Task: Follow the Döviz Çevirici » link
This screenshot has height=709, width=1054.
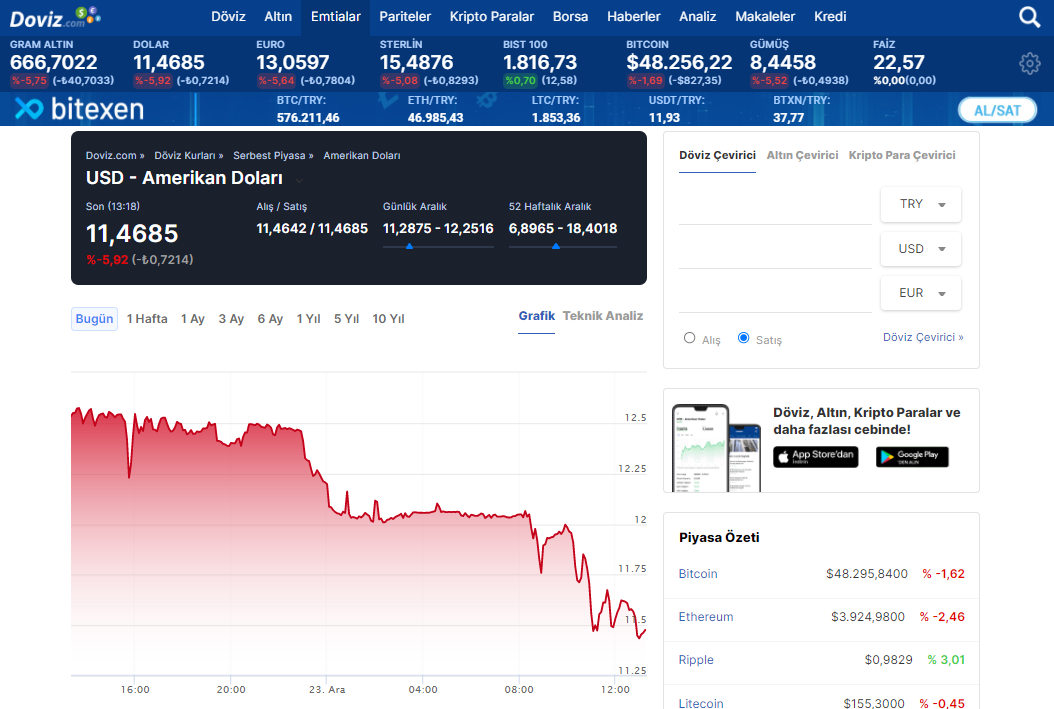Action: pos(922,338)
